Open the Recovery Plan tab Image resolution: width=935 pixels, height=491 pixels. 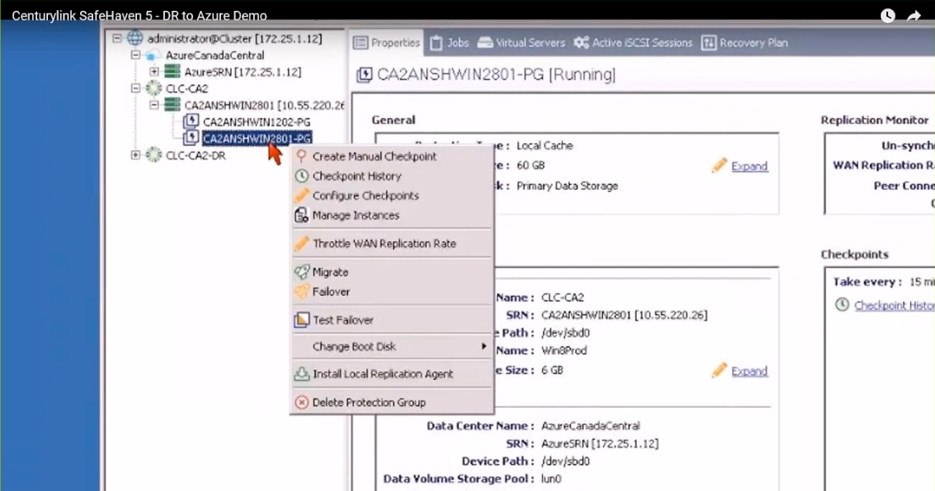click(x=745, y=43)
